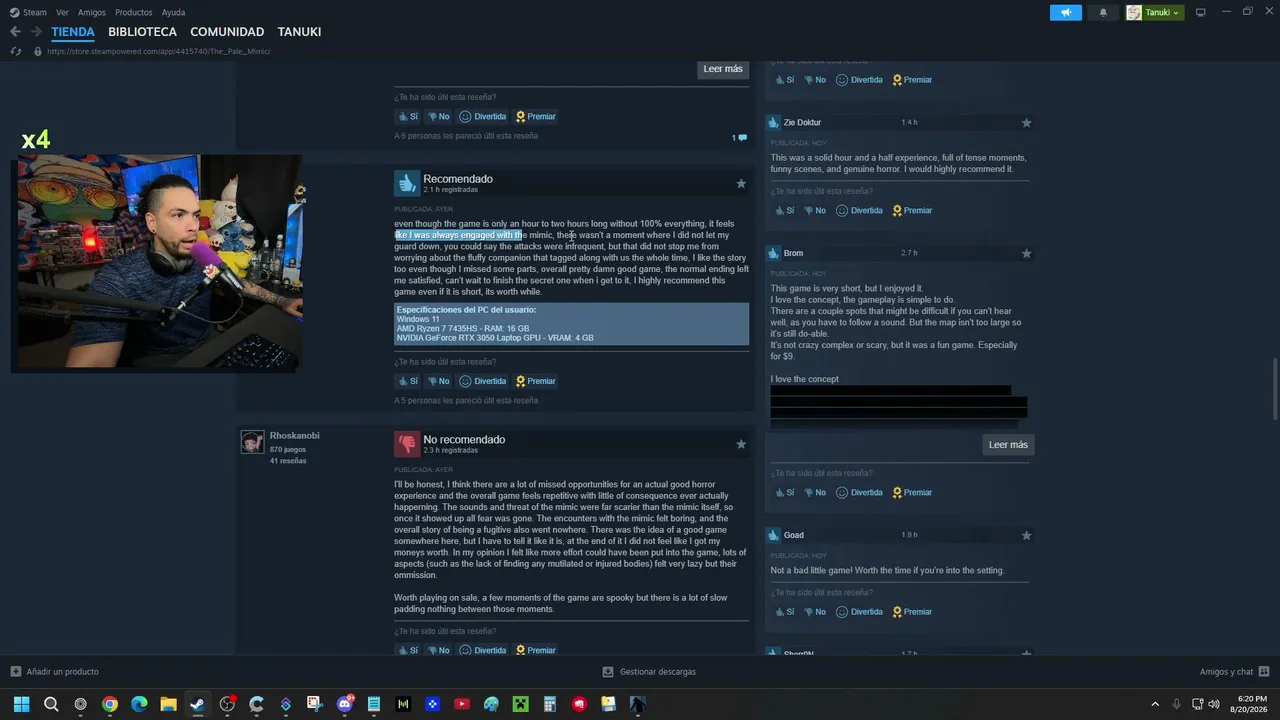The width and height of the screenshot is (1280, 720).
Task: Star Goad's review
Action: [1026, 536]
